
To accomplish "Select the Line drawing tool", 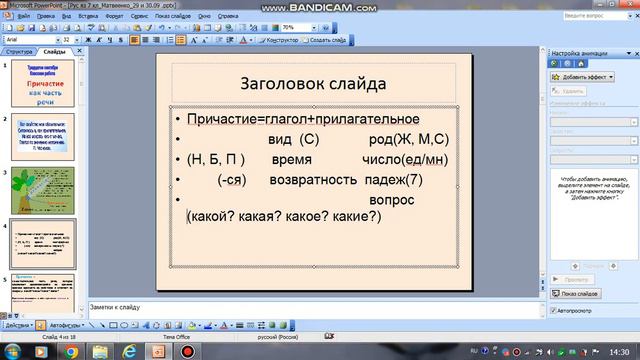I will click(x=91, y=325).
